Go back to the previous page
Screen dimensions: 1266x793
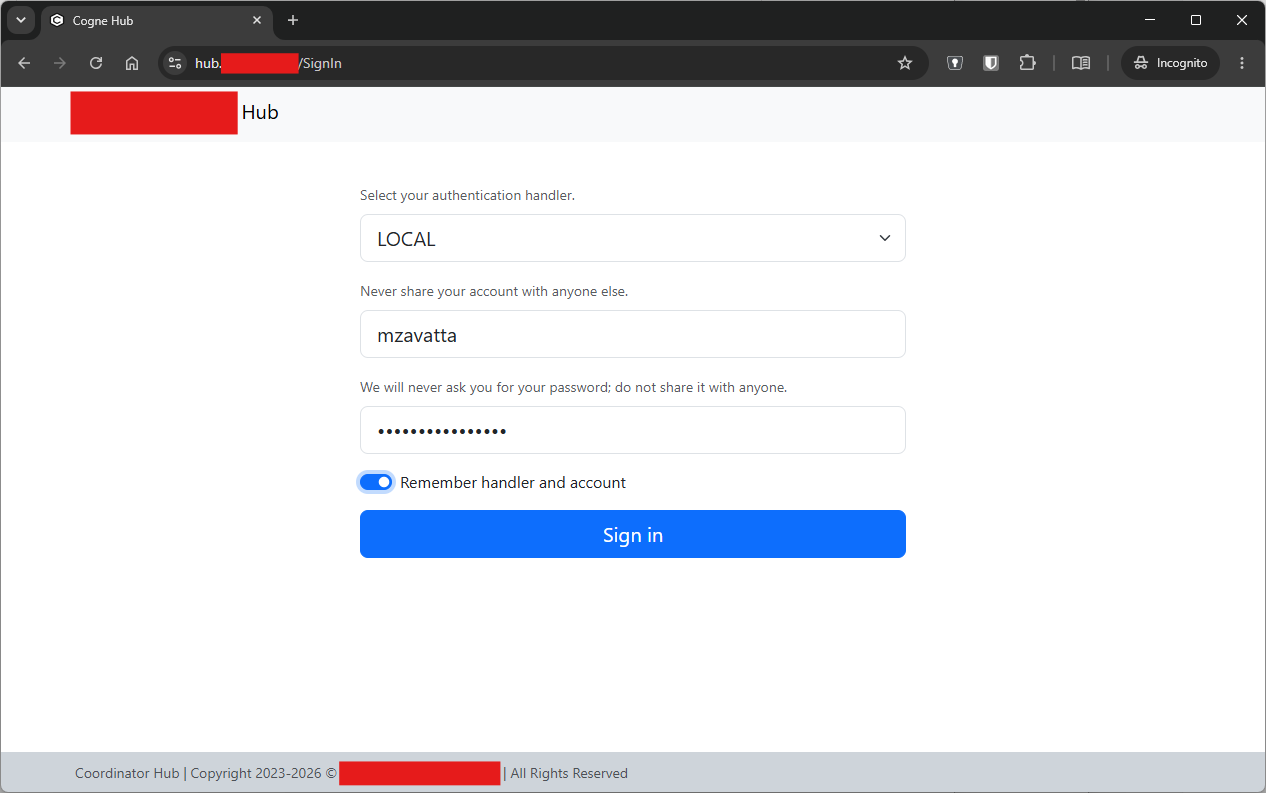click(x=24, y=63)
